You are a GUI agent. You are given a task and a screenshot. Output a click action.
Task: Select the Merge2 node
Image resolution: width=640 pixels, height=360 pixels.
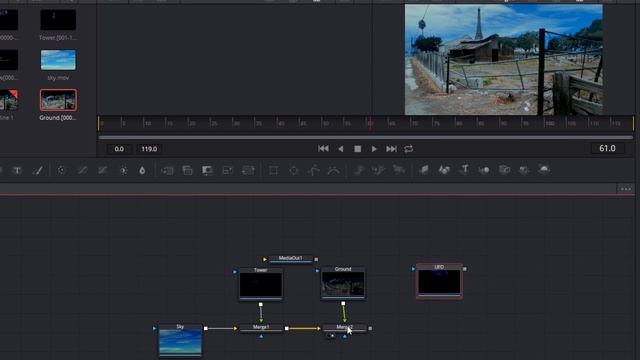coord(344,328)
